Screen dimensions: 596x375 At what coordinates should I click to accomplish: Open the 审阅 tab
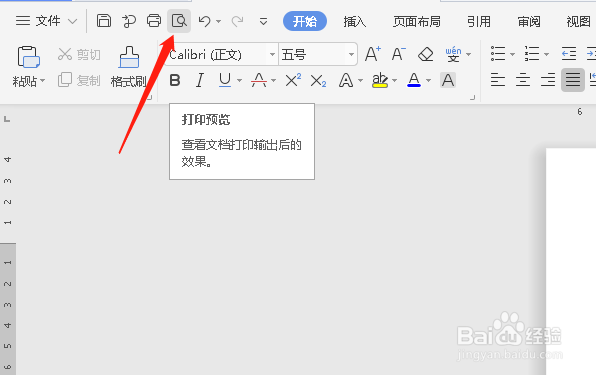click(529, 21)
